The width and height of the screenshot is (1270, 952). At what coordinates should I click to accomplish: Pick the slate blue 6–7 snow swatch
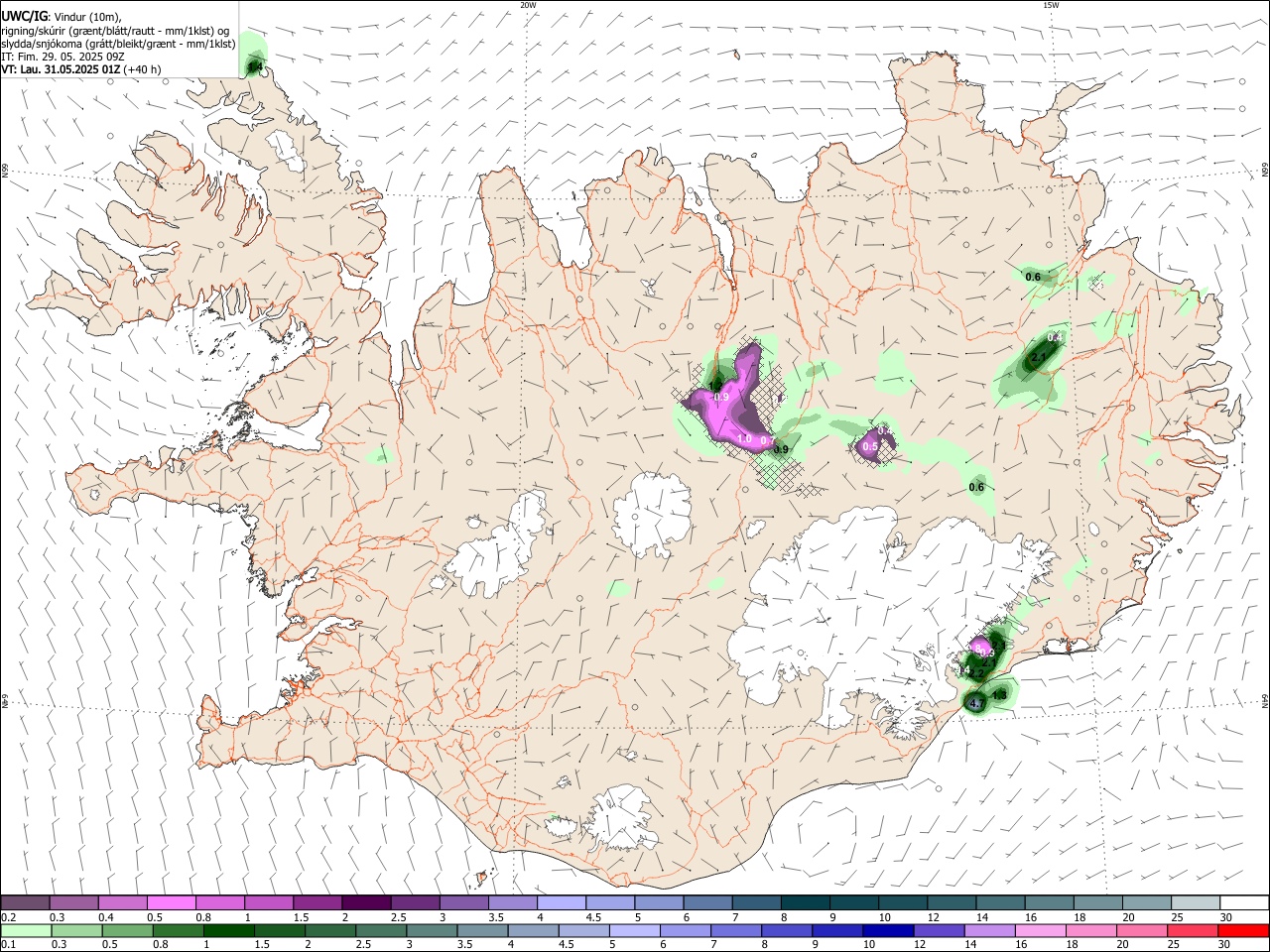708,902
